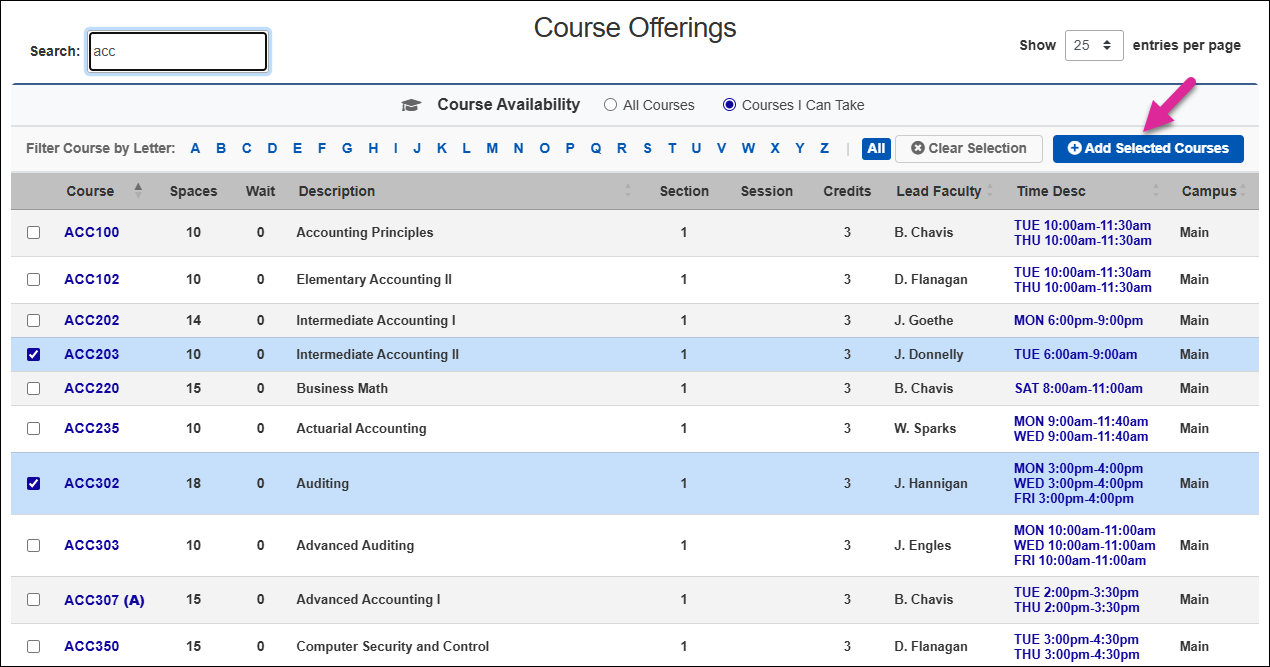
Task: Click the Clear Selection button
Action: click(x=969, y=149)
